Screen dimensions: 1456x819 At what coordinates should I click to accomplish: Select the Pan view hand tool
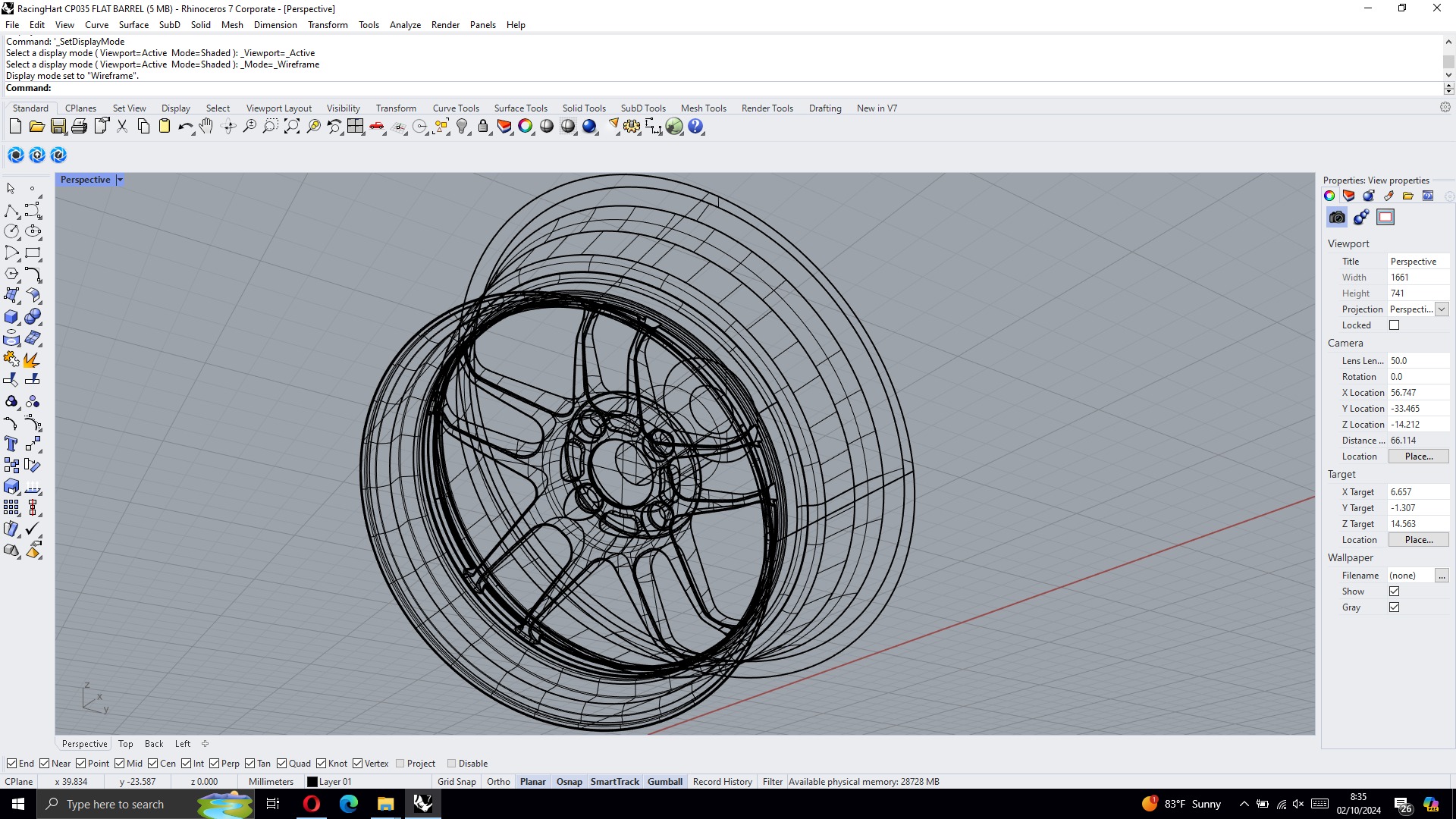(206, 127)
